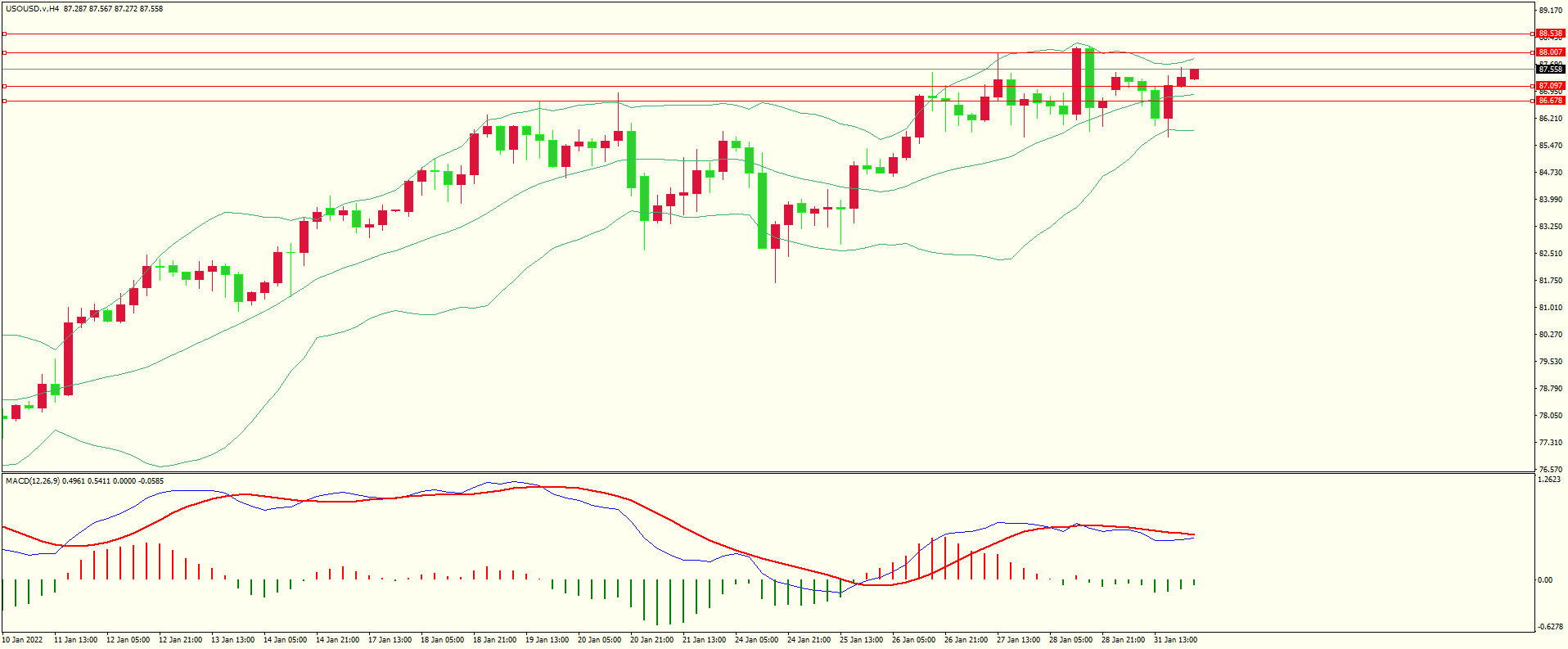This screenshot has height=649, width=1568.
Task: Click the 13 Jan 13:00 time label
Action: click(x=233, y=640)
